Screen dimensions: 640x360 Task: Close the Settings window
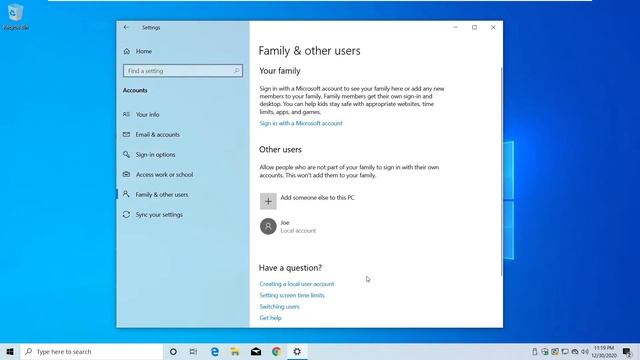[493, 27]
